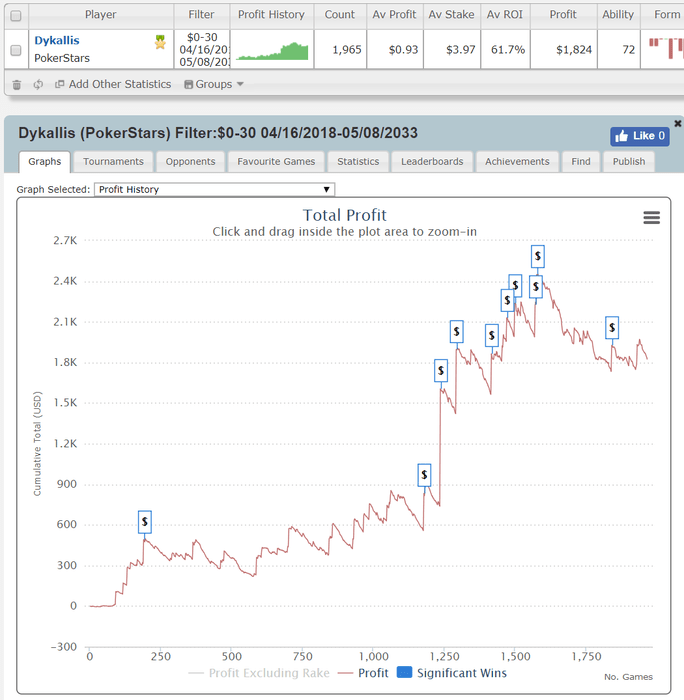Click the $0.93 Av Profit value
Screen dimensions: 684x700
(x=403, y=50)
